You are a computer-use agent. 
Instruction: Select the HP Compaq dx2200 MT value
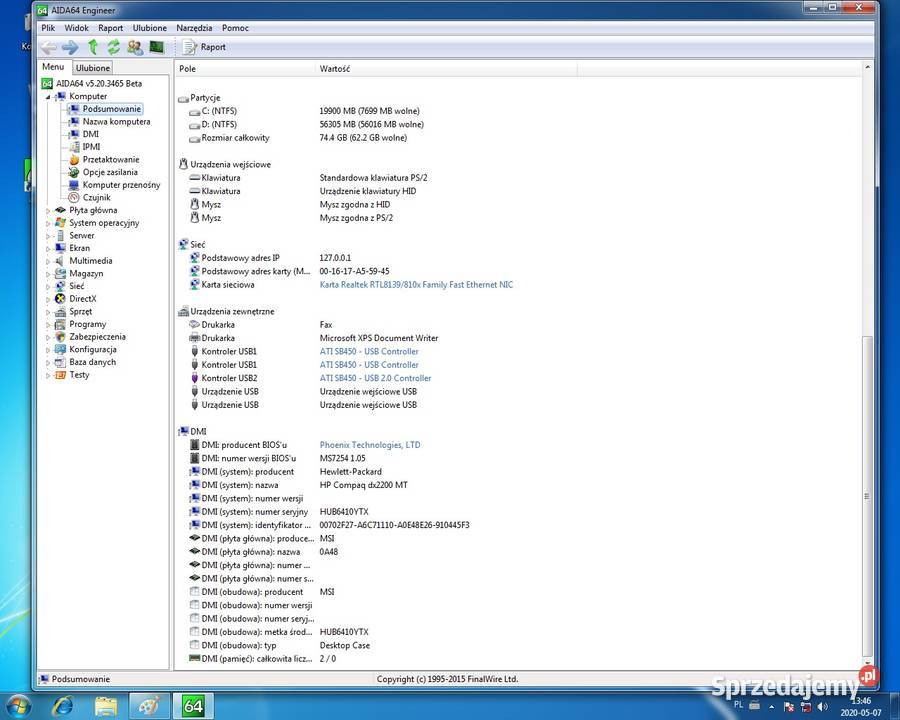click(363, 485)
